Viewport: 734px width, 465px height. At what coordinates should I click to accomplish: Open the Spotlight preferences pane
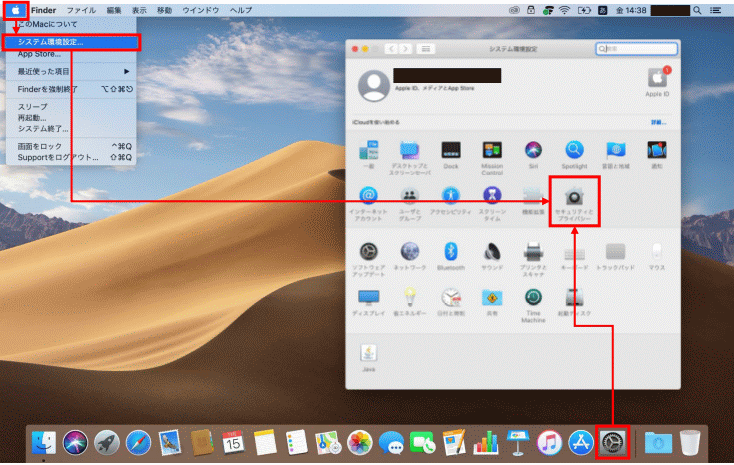[x=574, y=150]
